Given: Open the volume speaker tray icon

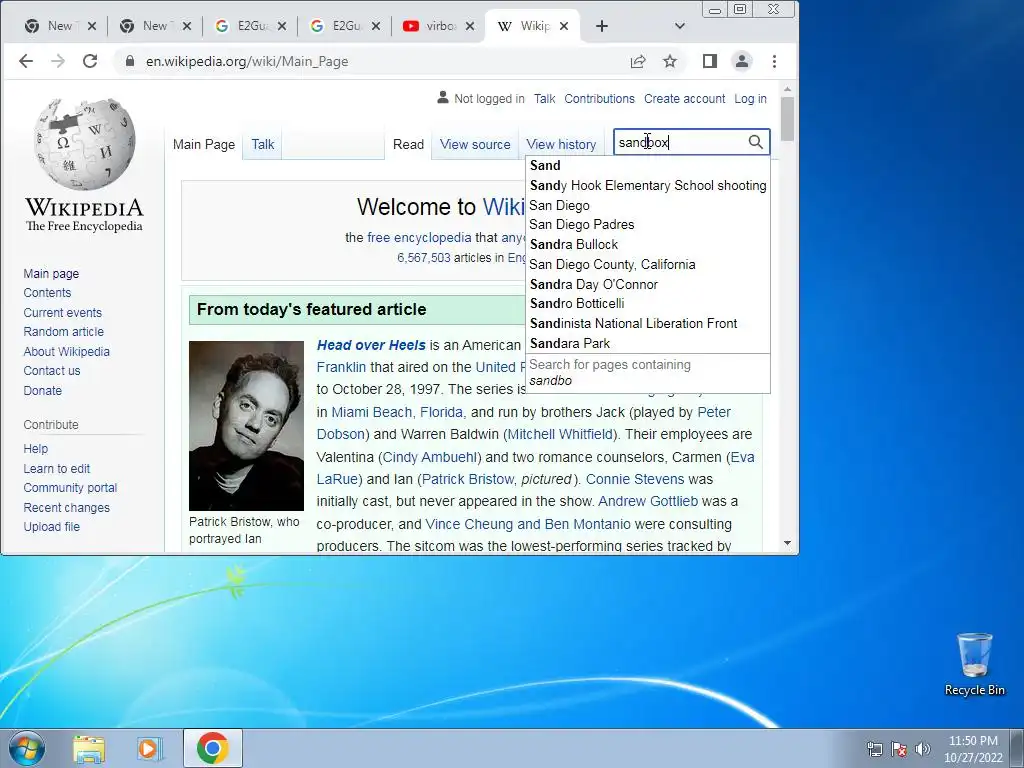Looking at the screenshot, I should pyautogui.click(x=922, y=749).
